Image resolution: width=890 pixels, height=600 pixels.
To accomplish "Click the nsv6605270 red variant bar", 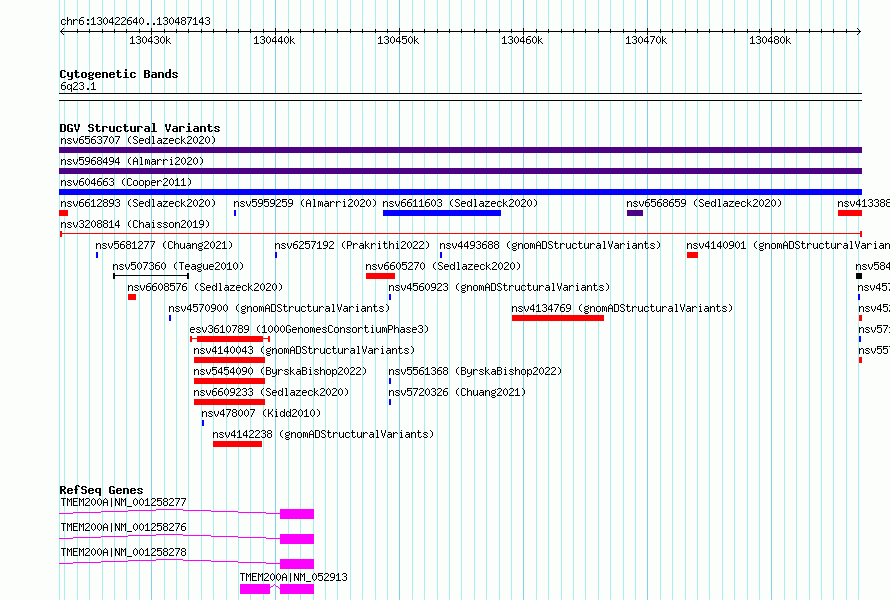I will [380, 276].
